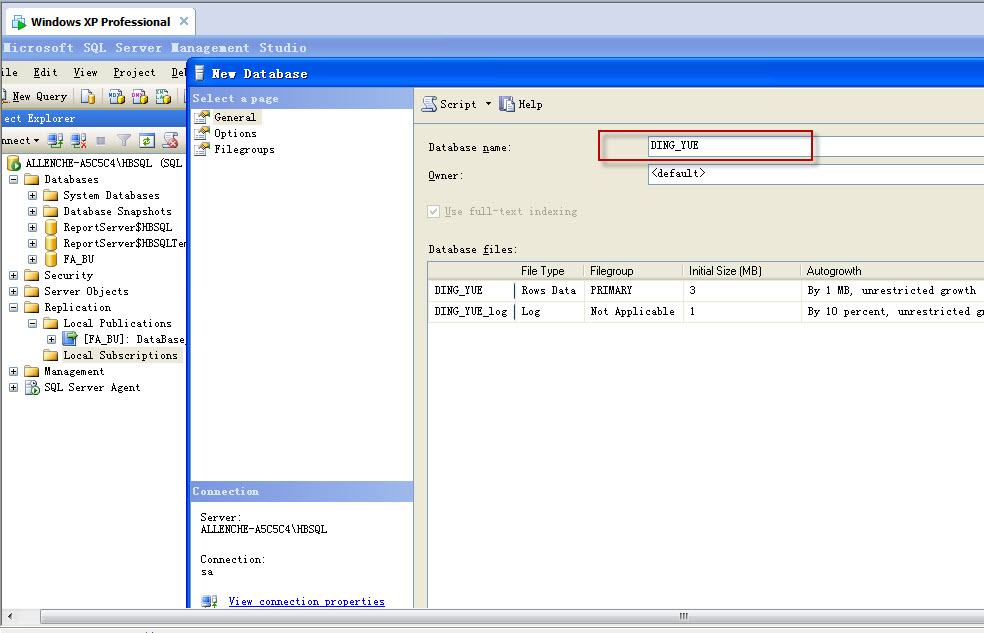Expand the FA_BU database node
This screenshot has width=984, height=633.
coord(33,259)
